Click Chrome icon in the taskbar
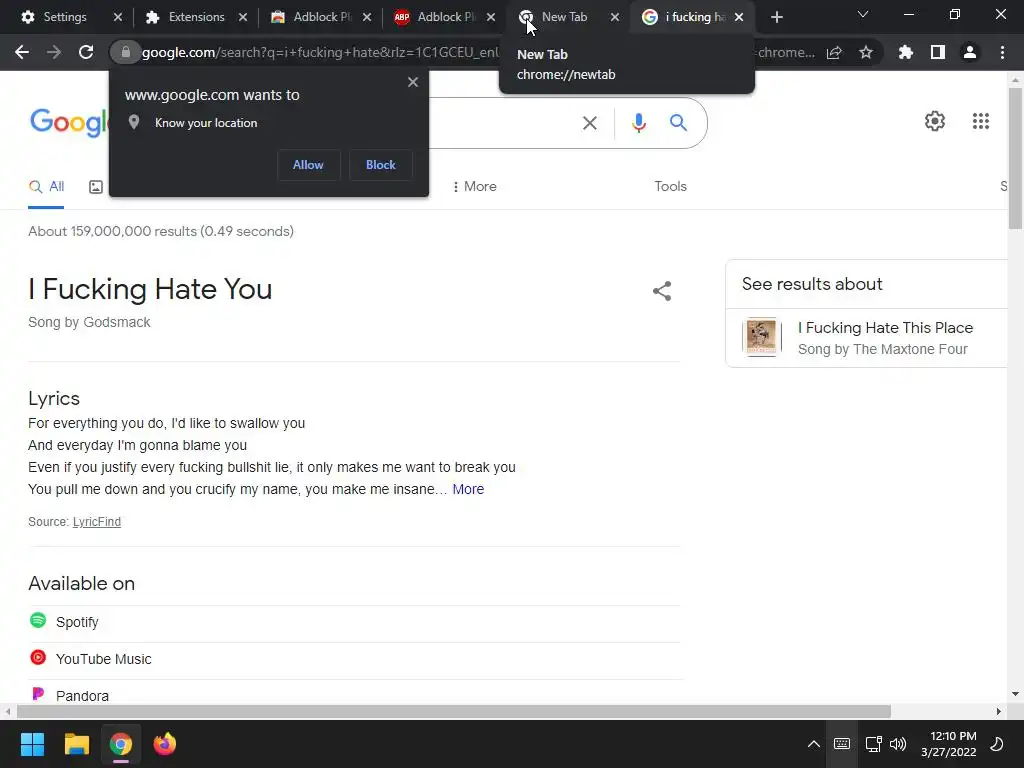This screenshot has width=1024, height=768. click(x=121, y=744)
